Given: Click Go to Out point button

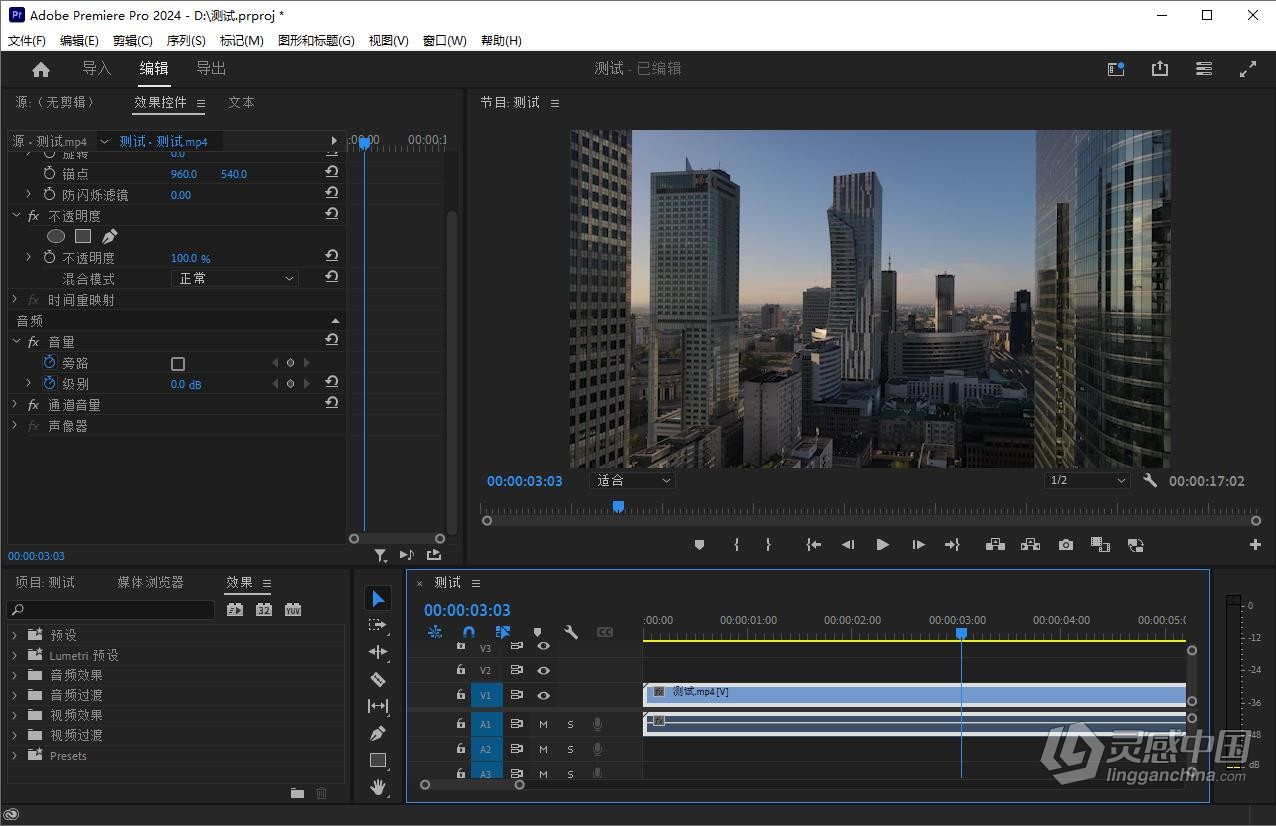Looking at the screenshot, I should [x=952, y=545].
